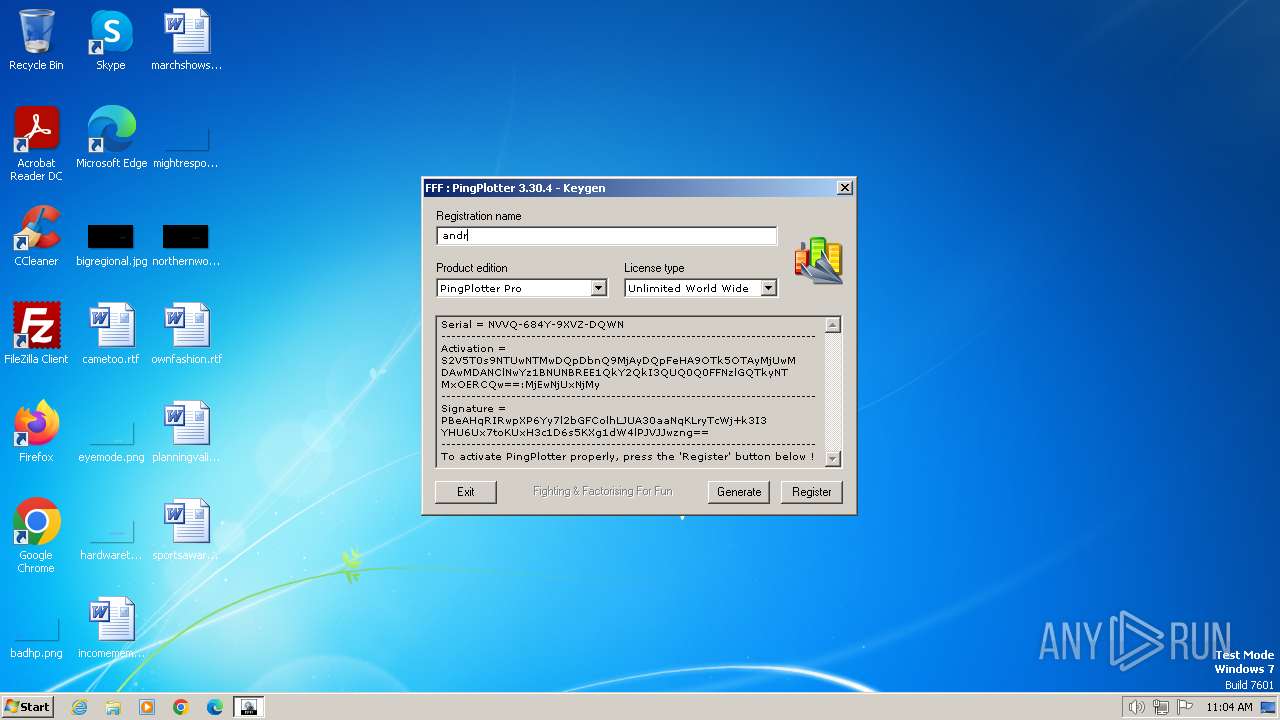Open Acrobat Reader DC shortcut
1280x720 pixels.
[36, 144]
